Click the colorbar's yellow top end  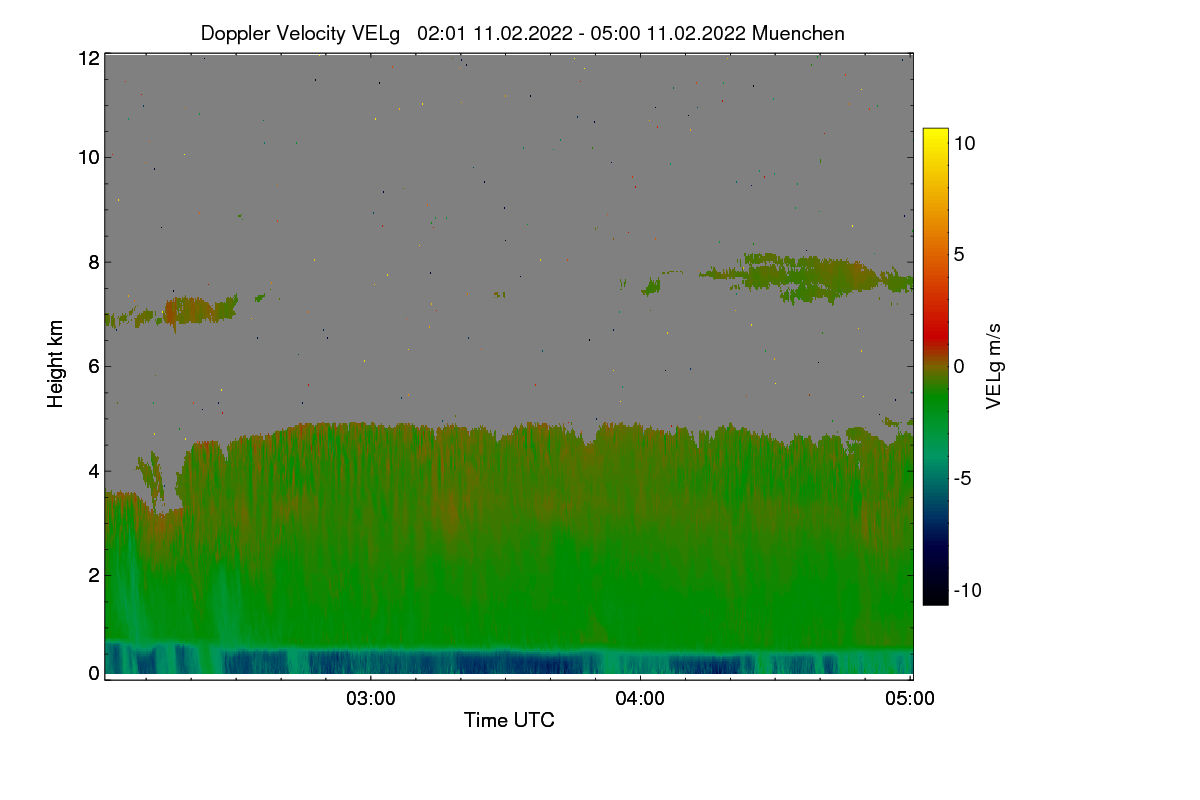pyautogui.click(x=935, y=135)
